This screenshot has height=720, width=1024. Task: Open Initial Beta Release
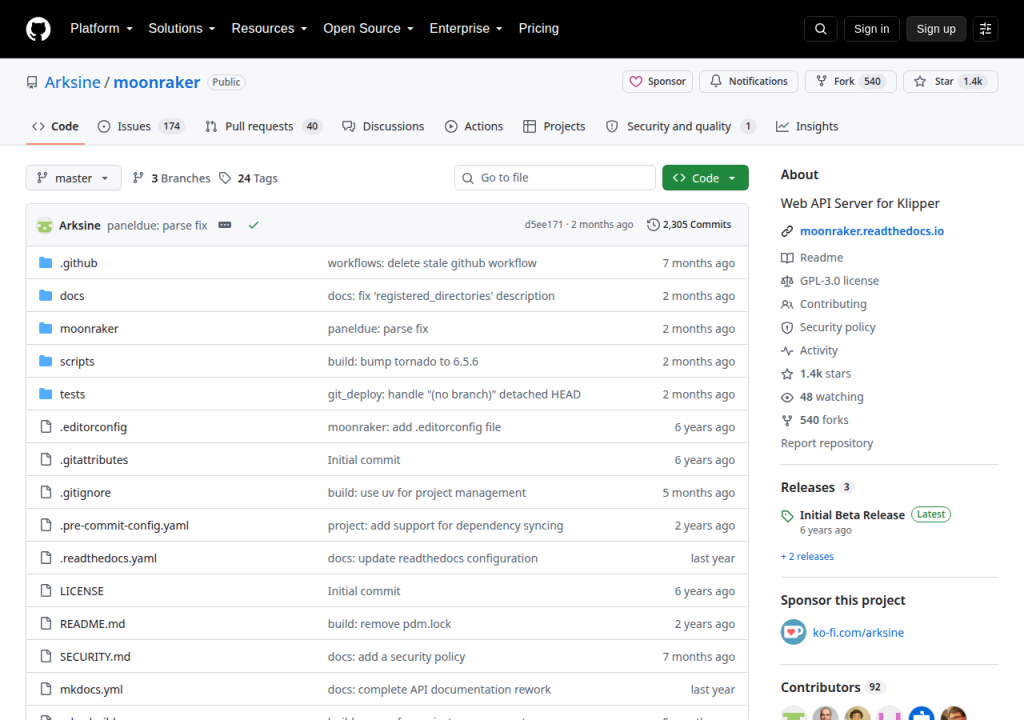point(852,515)
